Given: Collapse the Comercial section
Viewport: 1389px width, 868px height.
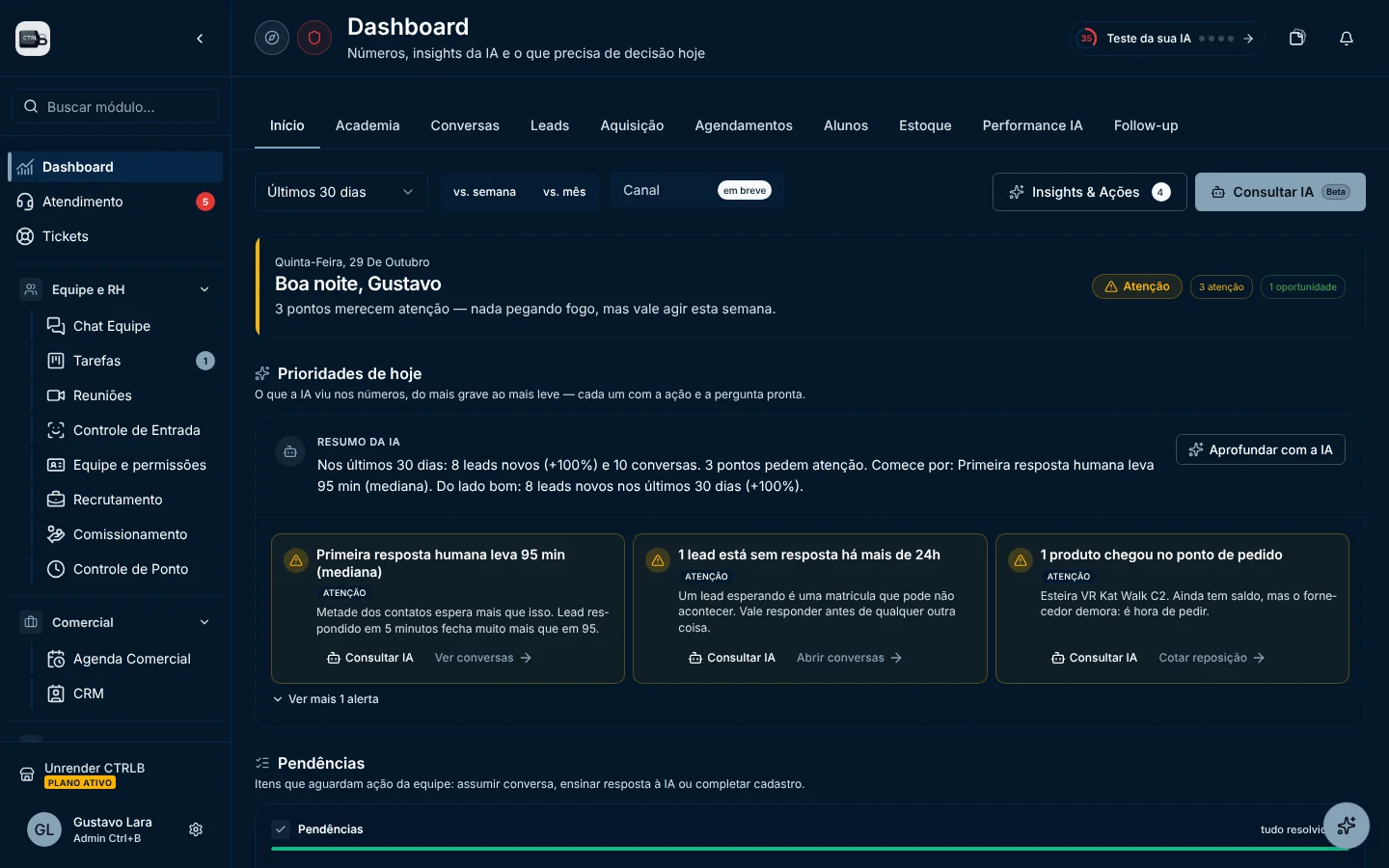Looking at the screenshot, I should click(x=204, y=622).
